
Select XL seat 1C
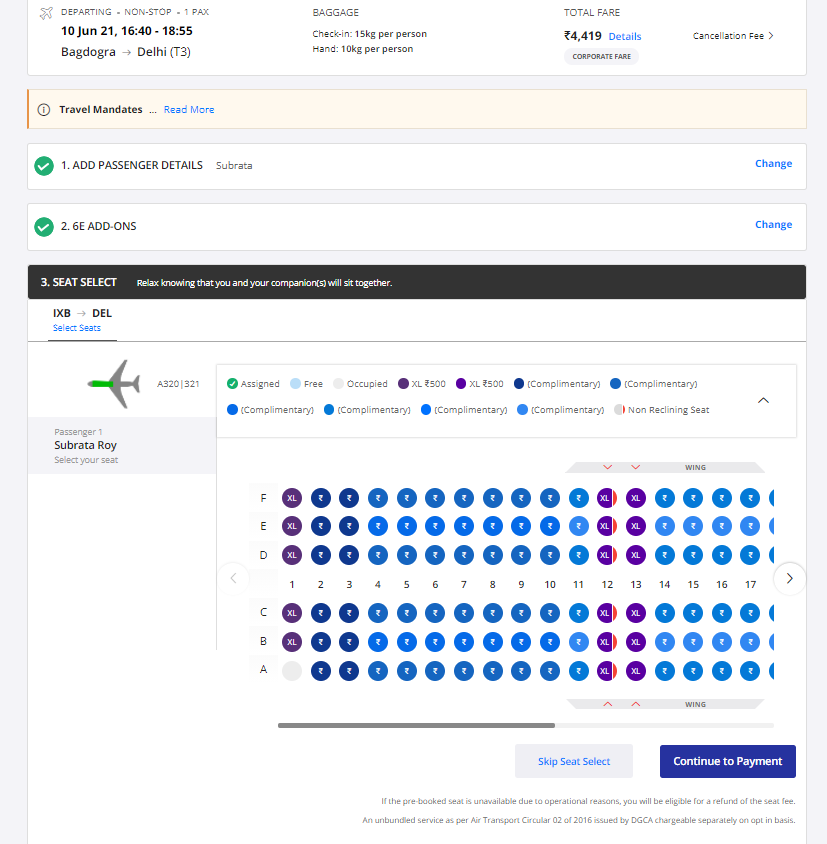coord(292,613)
